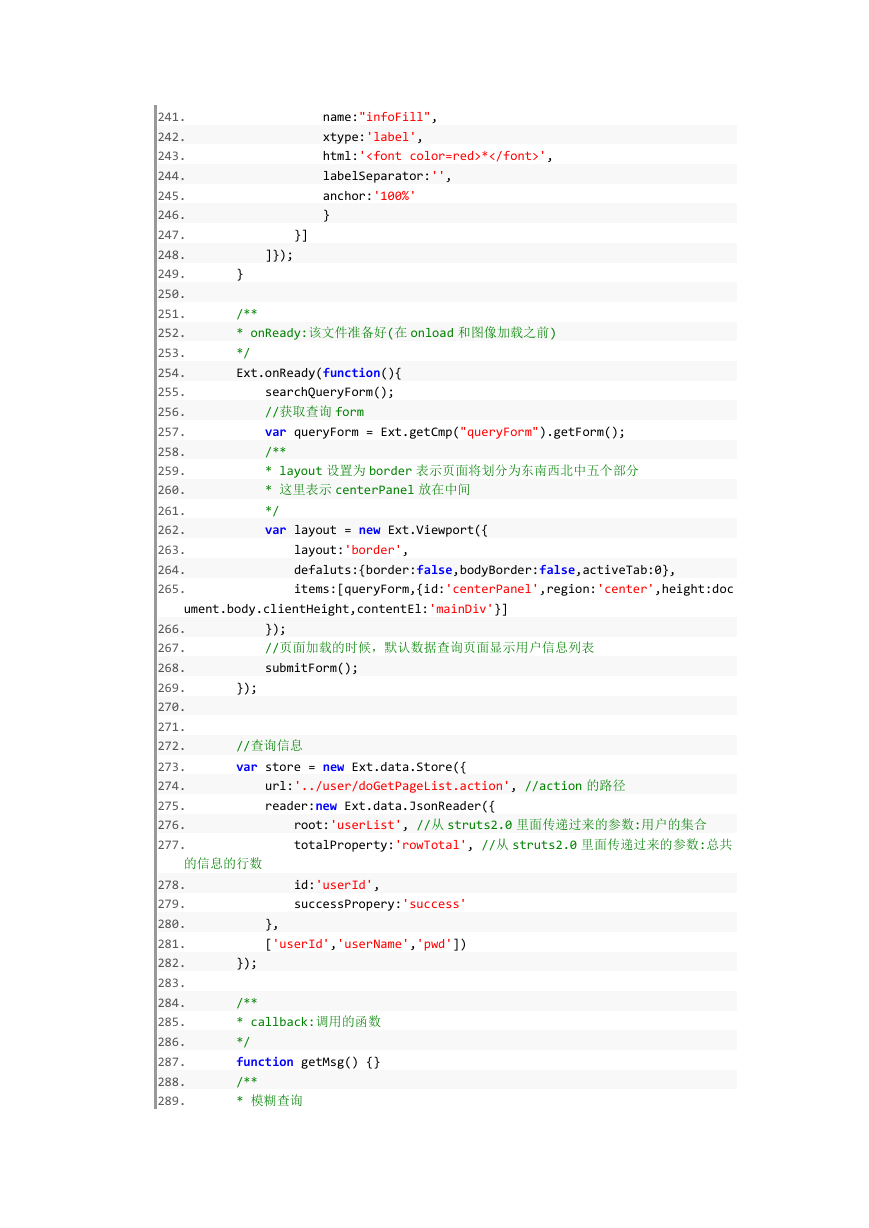Image resolution: width=869 pixels, height=1228 pixels.
Task: Click the //获取查询 form comment
Action: pos(314,412)
